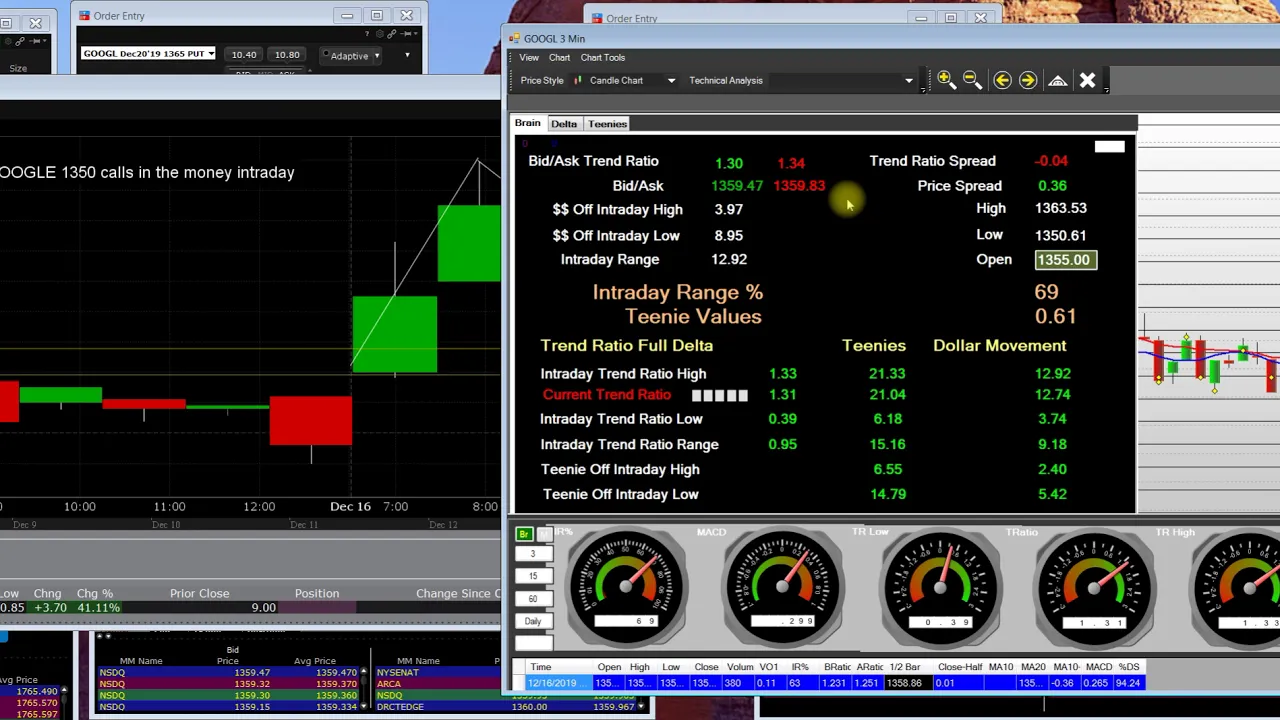The height and width of the screenshot is (720, 1280).
Task: Click the yellow right arrow scroll icon
Action: pos(1028,80)
